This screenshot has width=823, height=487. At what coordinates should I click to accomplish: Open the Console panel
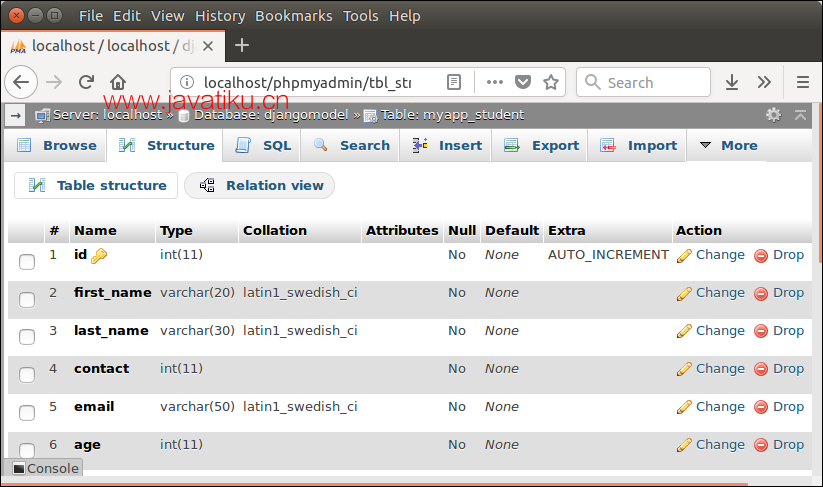click(46, 468)
